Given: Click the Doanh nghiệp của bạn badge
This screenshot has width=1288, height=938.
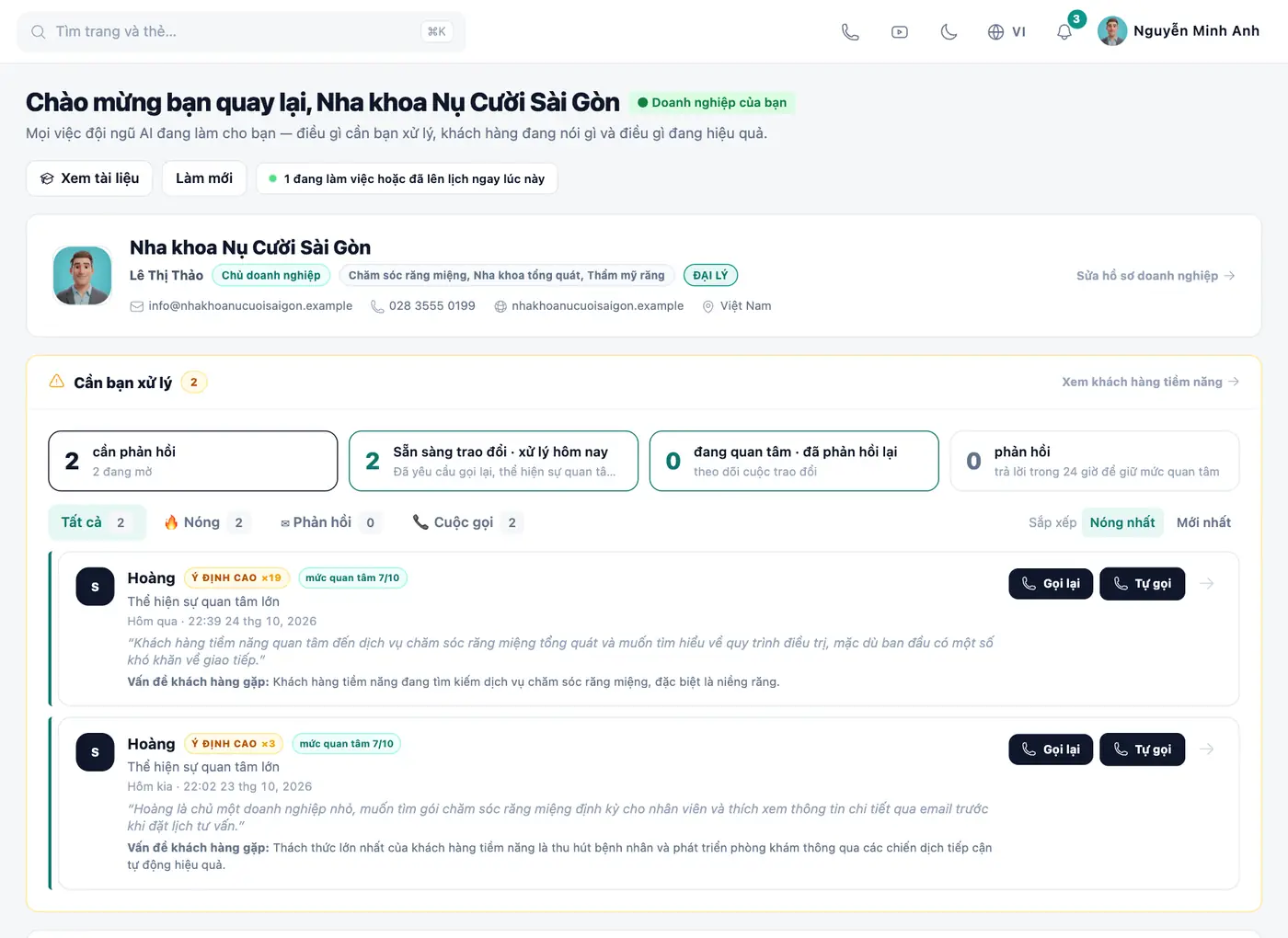Looking at the screenshot, I should 712,103.
